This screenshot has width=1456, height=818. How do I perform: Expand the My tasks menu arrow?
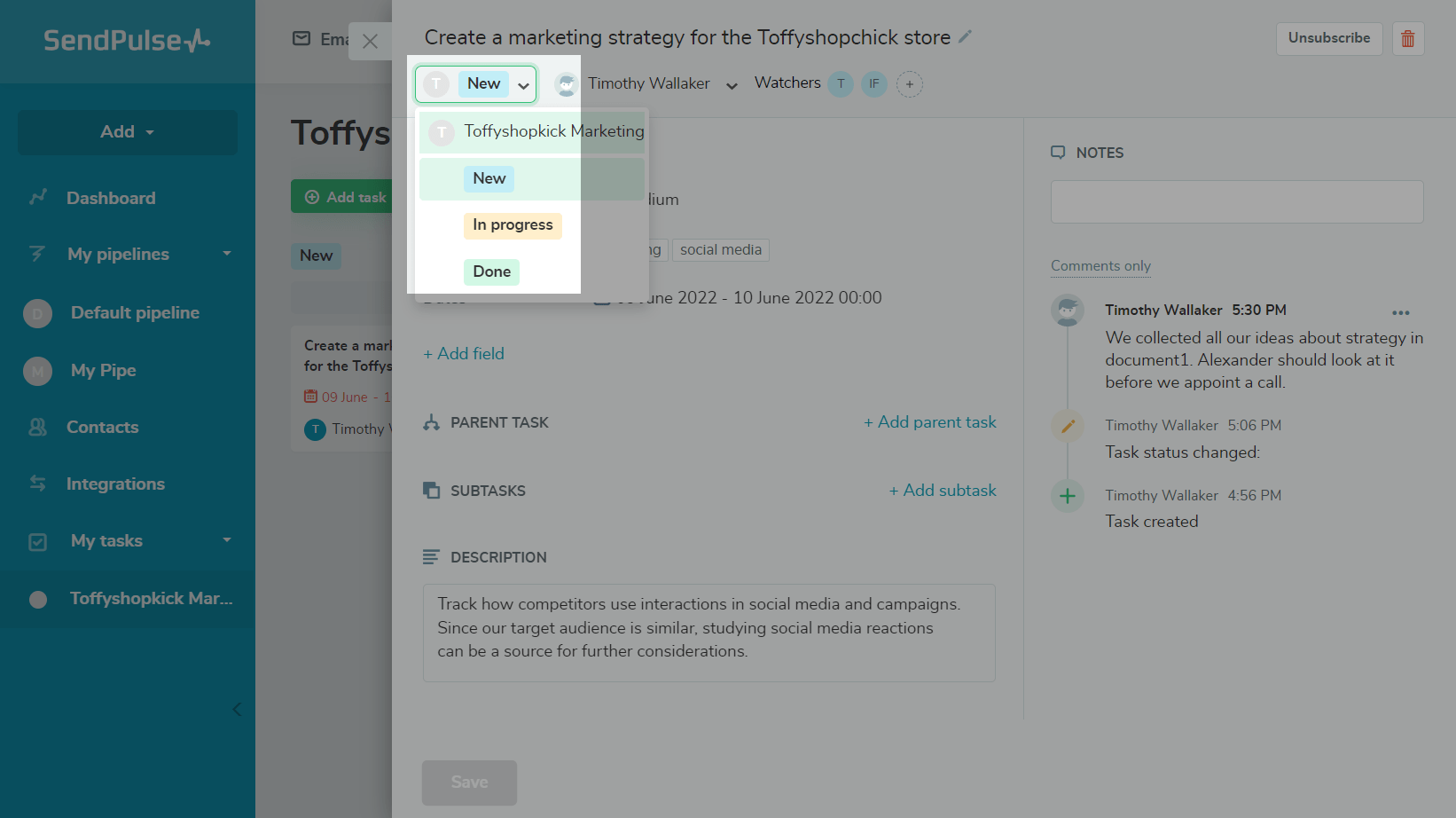pos(227,540)
